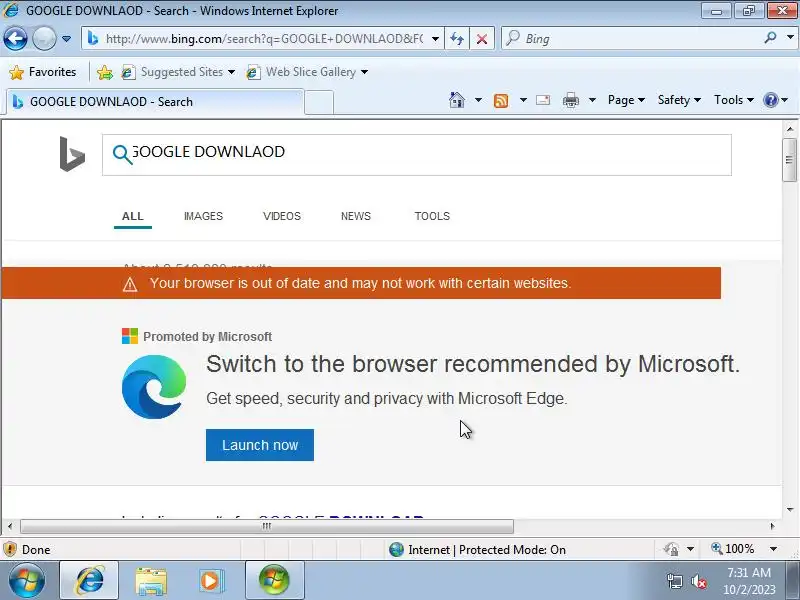Screen dimensions: 800x600
Task: Expand the address bar autocomplete dropdown
Action: coord(435,39)
